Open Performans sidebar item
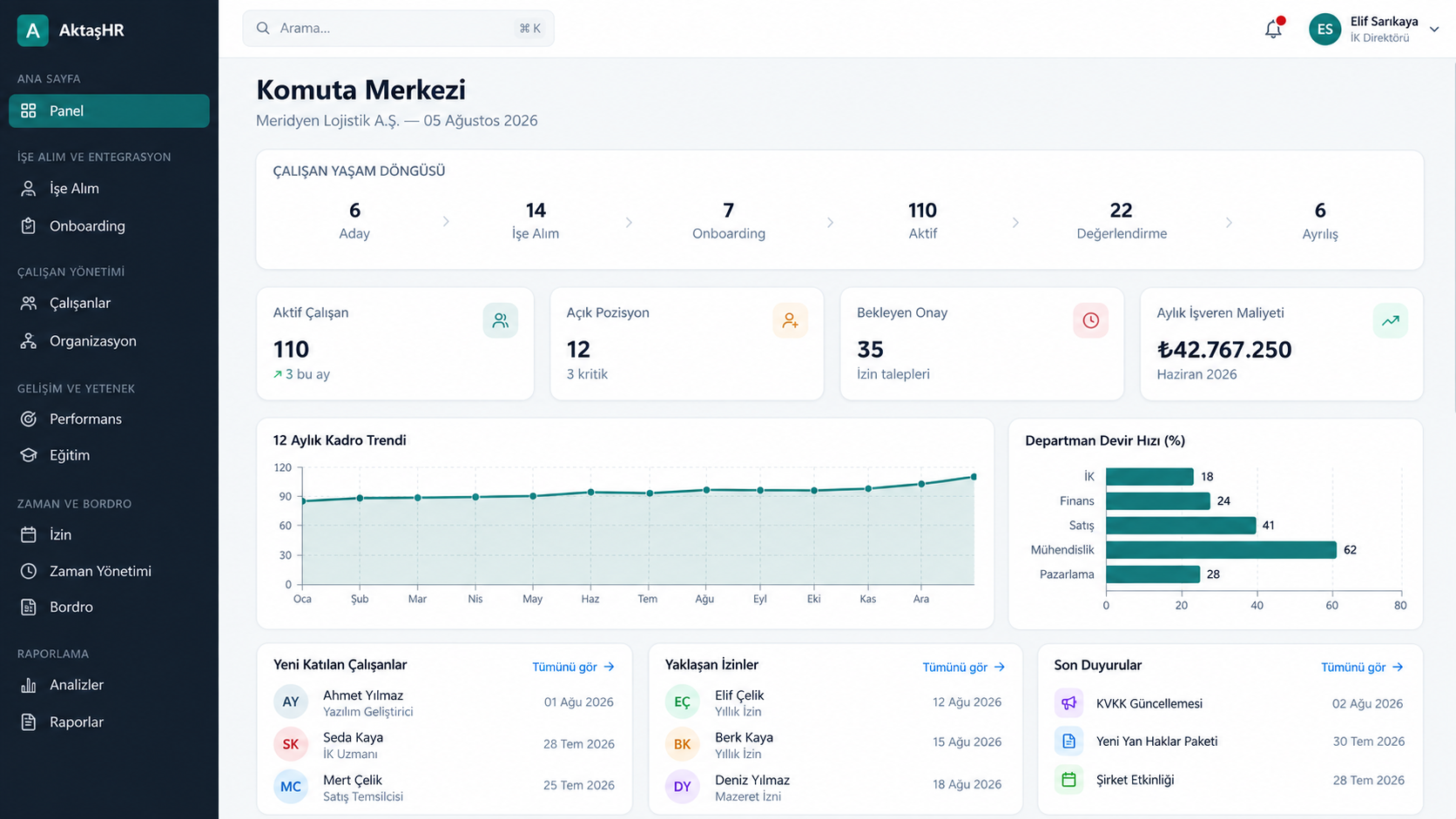This screenshot has height=819, width=1456. pyautogui.click(x=109, y=419)
